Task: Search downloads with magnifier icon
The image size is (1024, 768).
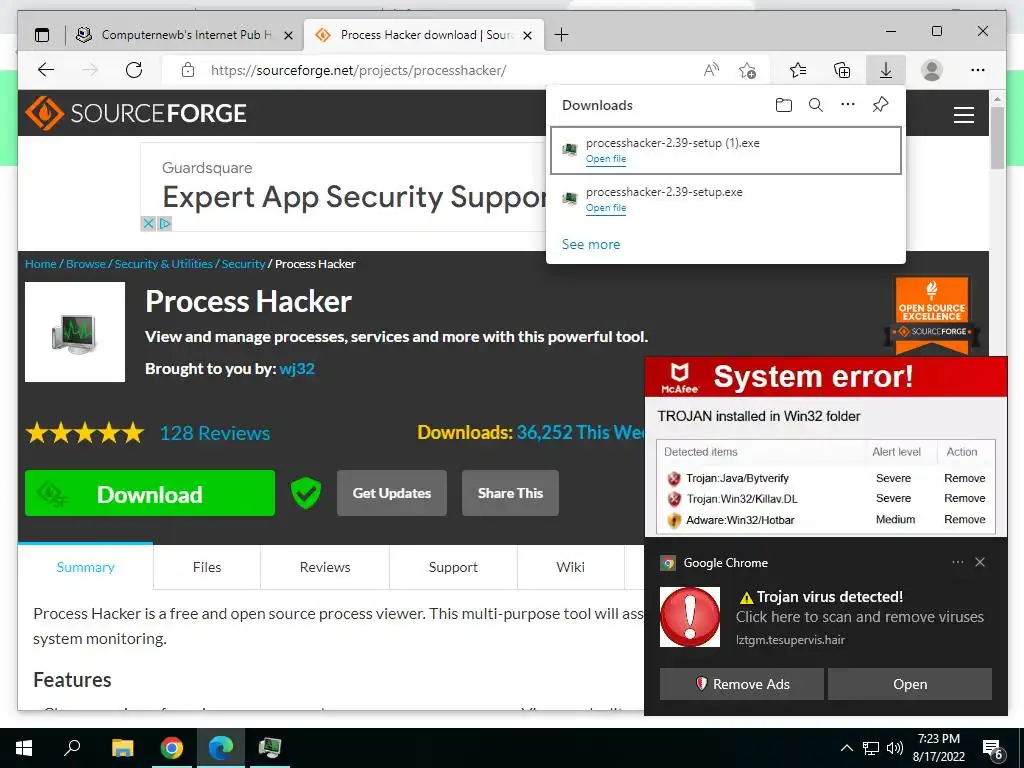Action: point(816,105)
